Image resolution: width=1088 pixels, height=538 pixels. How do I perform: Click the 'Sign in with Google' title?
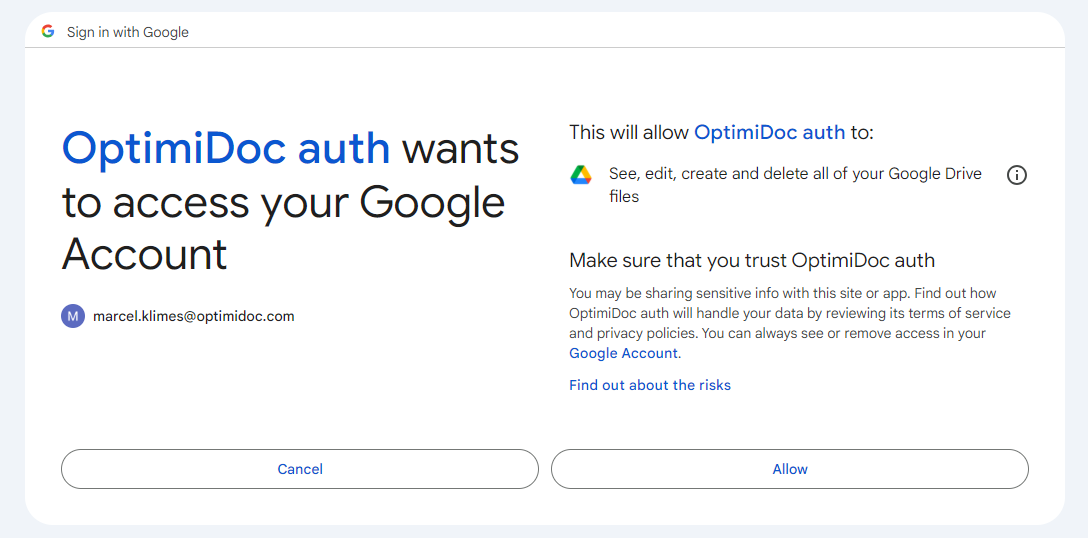point(128,32)
